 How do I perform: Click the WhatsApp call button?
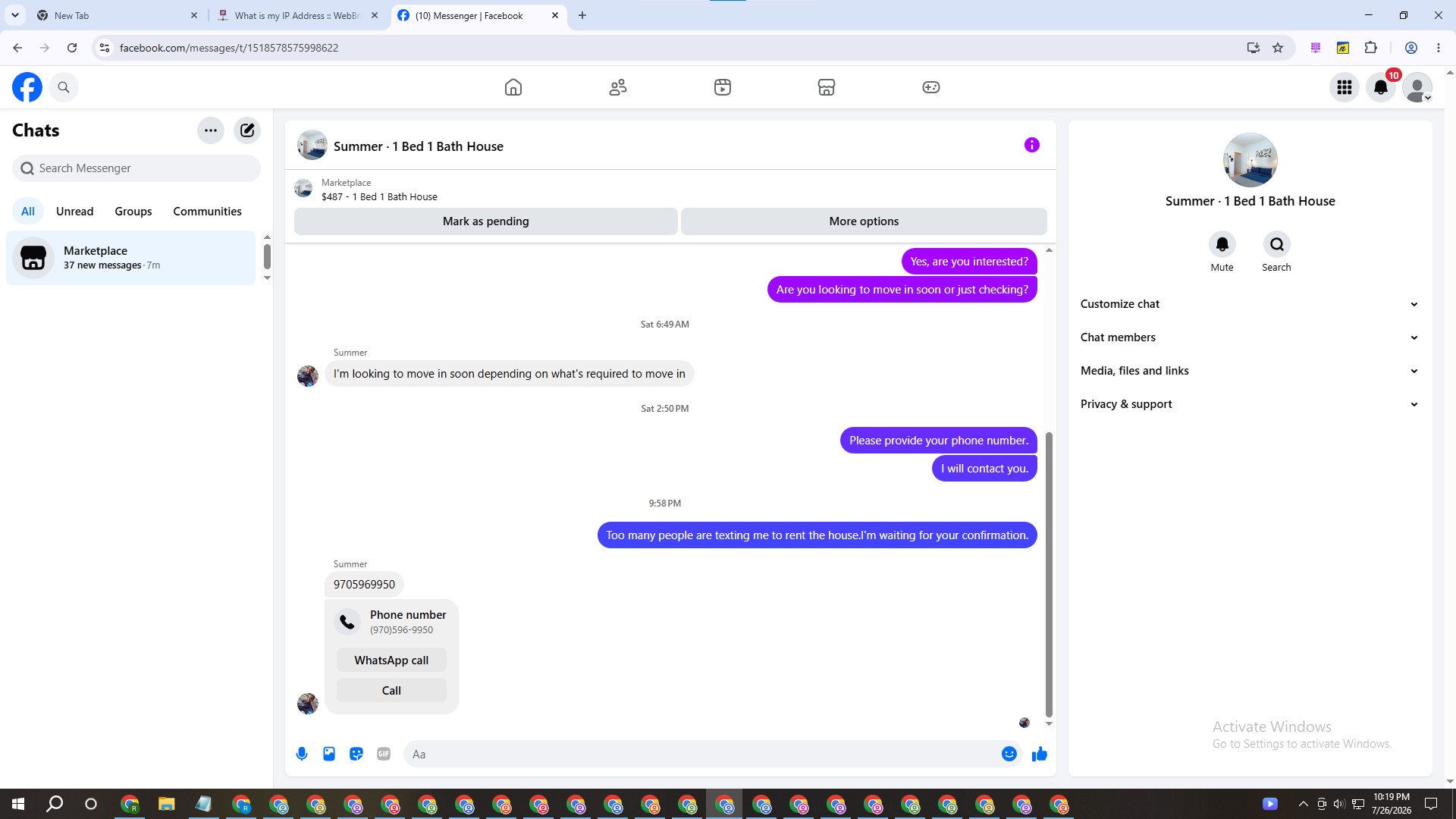pos(391,661)
